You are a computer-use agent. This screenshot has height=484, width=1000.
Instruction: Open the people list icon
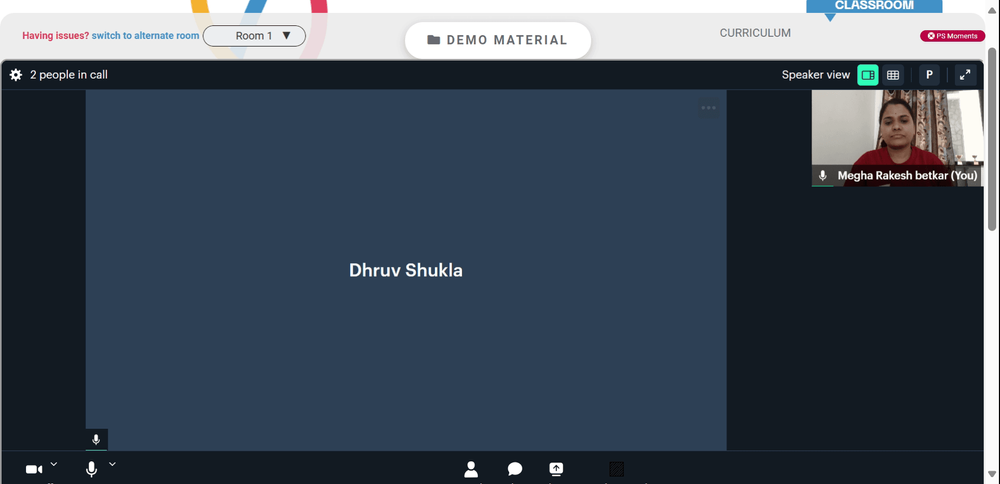pos(471,469)
